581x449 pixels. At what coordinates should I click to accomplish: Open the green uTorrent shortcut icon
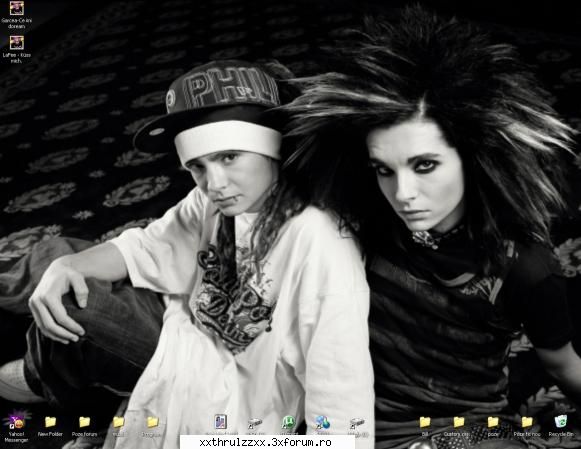tap(288, 422)
